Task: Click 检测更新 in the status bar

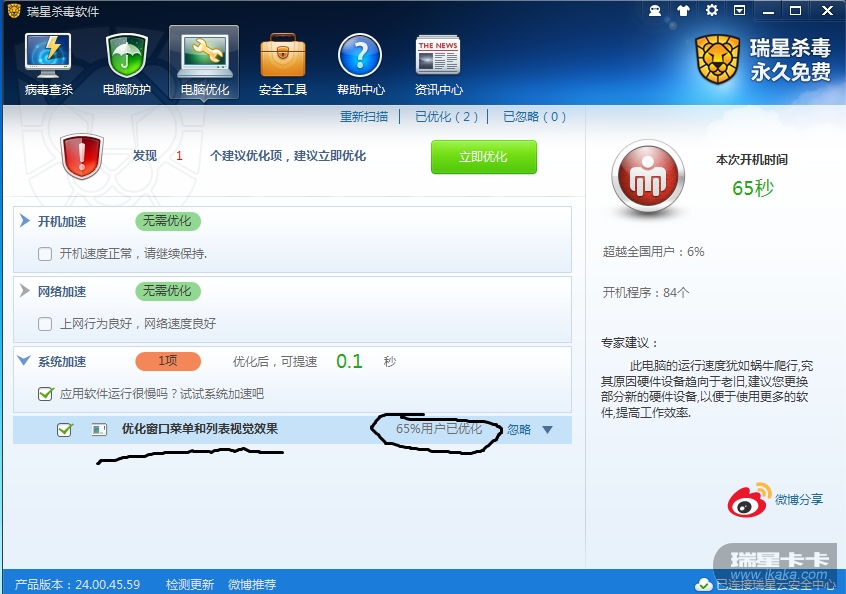Action: 190,584
